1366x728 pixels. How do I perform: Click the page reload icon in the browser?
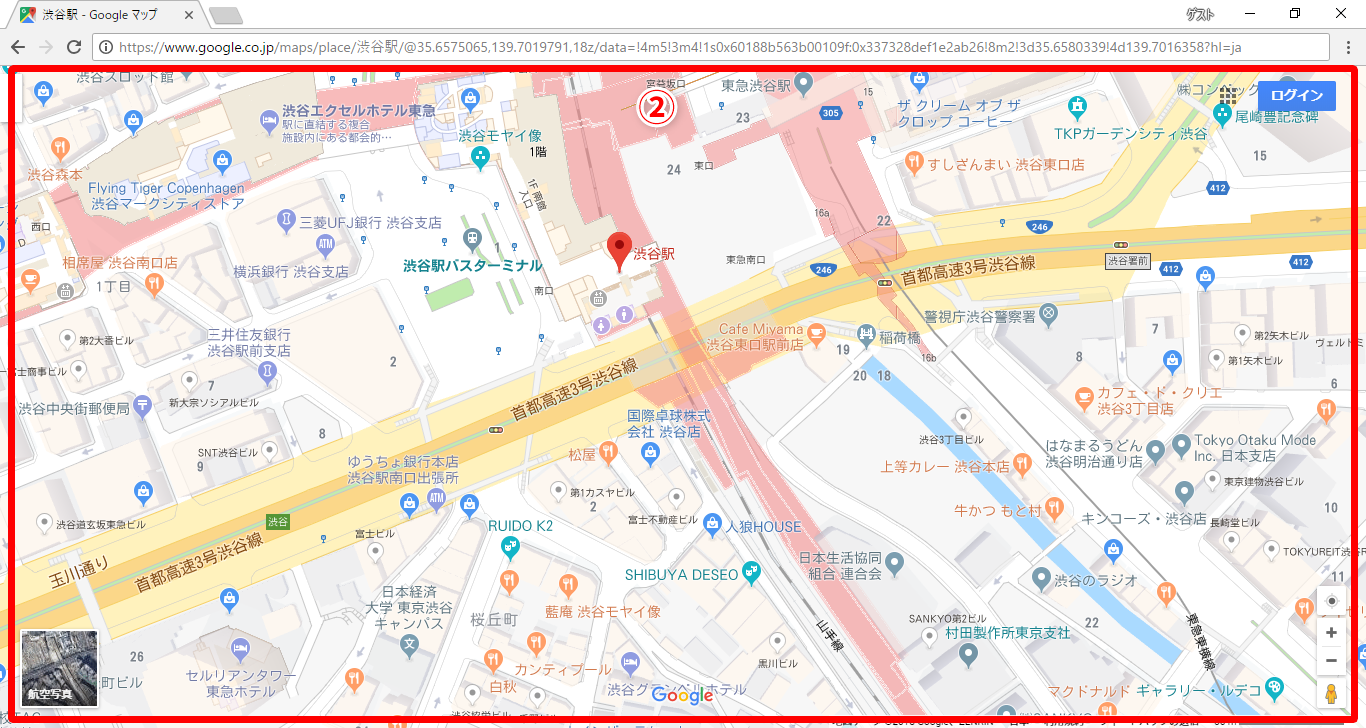click(x=72, y=45)
